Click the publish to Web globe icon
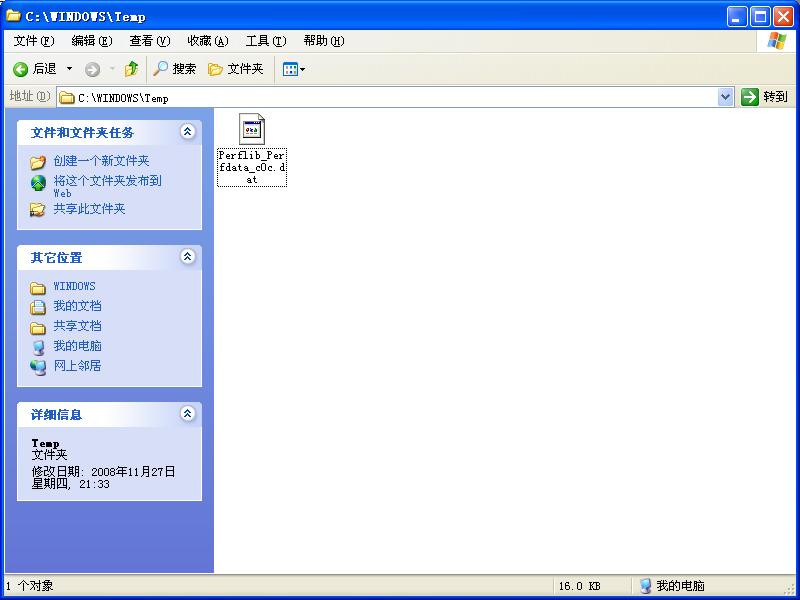This screenshot has width=800, height=600. coord(38,183)
